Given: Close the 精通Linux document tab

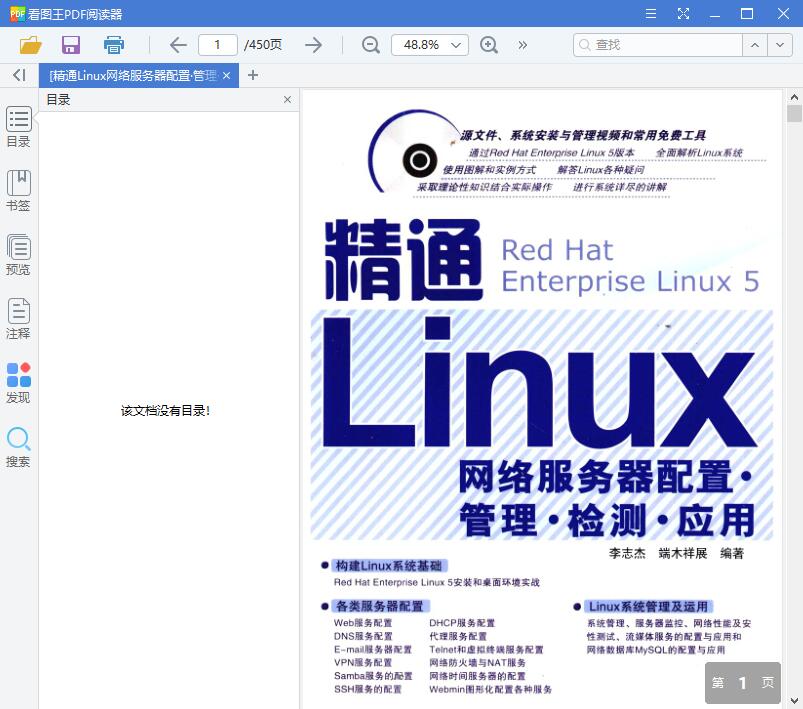Looking at the screenshot, I should pyautogui.click(x=226, y=76).
